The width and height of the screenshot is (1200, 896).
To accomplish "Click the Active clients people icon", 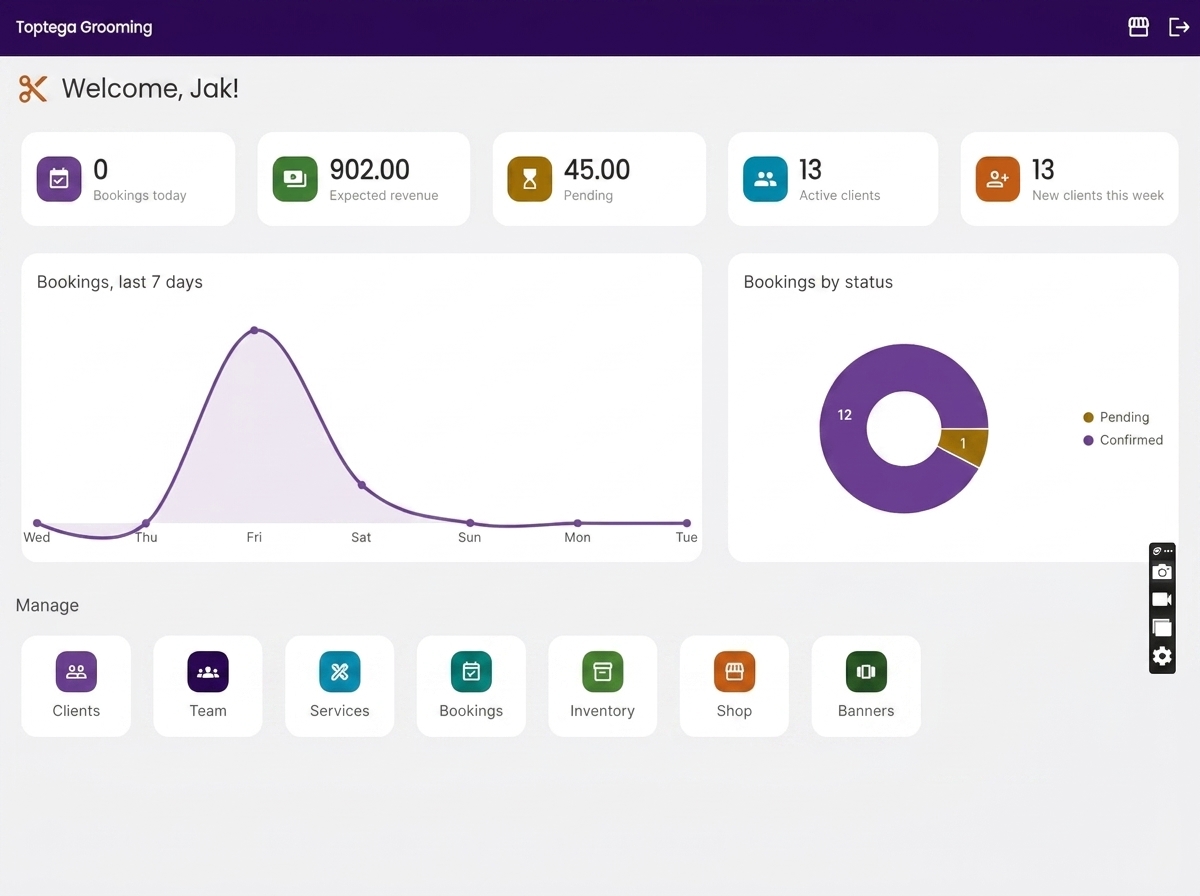I will pos(765,179).
